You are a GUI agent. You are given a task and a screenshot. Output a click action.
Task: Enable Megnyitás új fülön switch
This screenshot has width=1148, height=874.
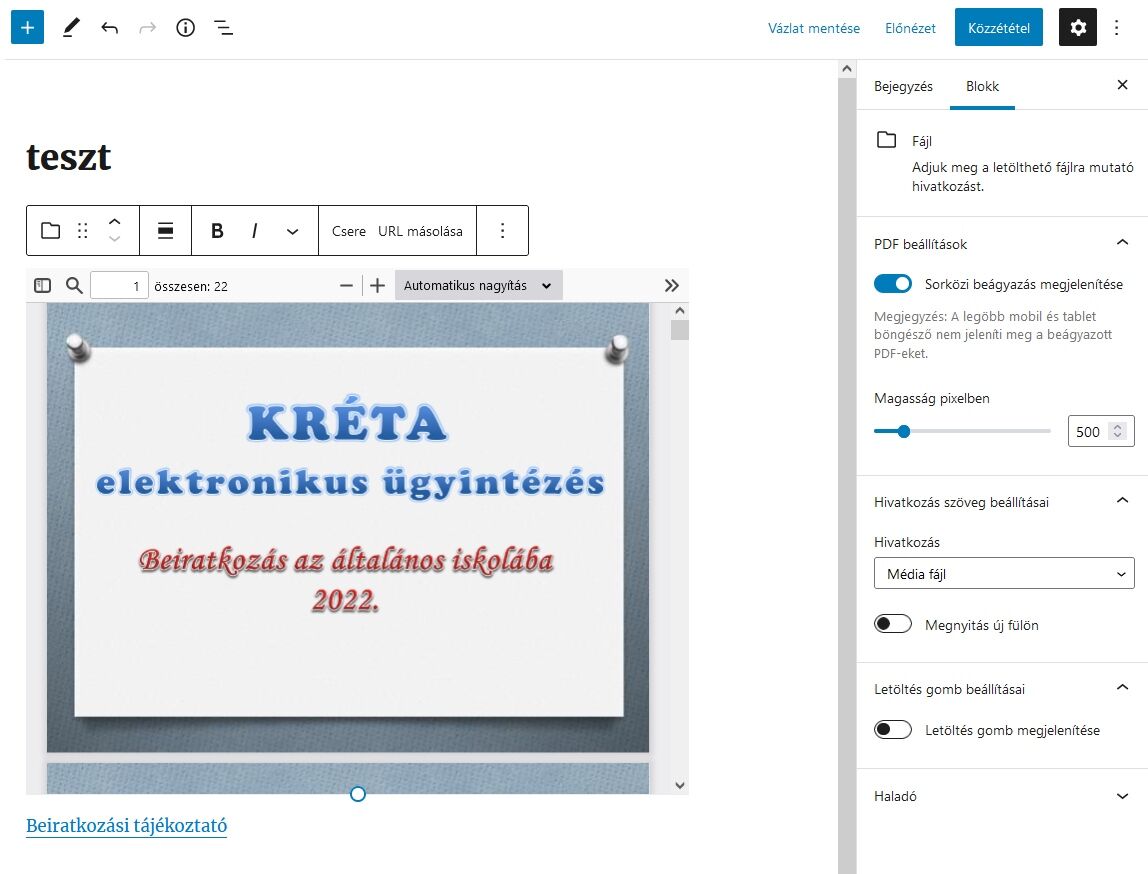[x=892, y=624]
